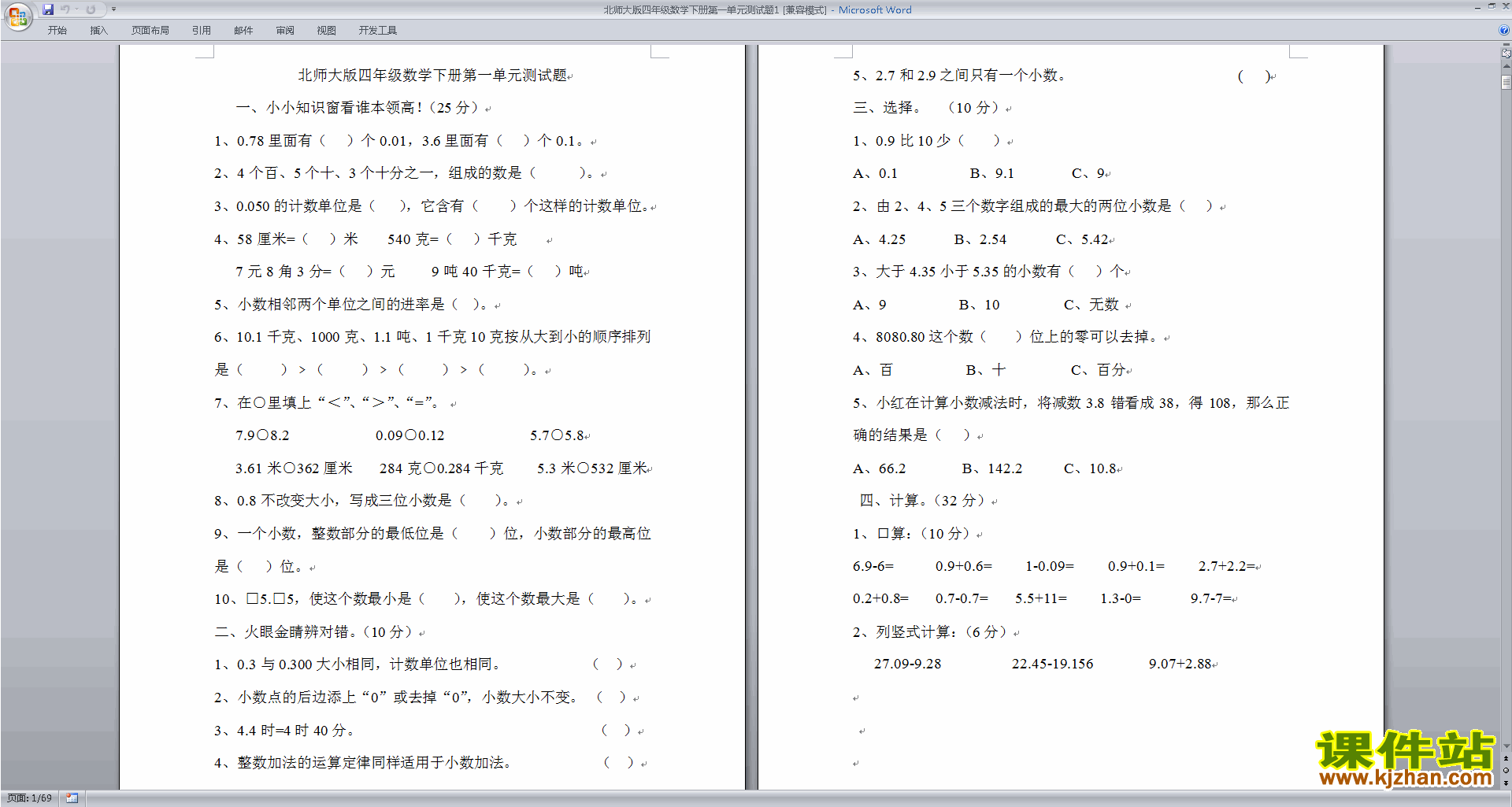Click document title 北师大版四年级数学下册第一单元测试题
This screenshot has height=807, width=1512.
432,76
